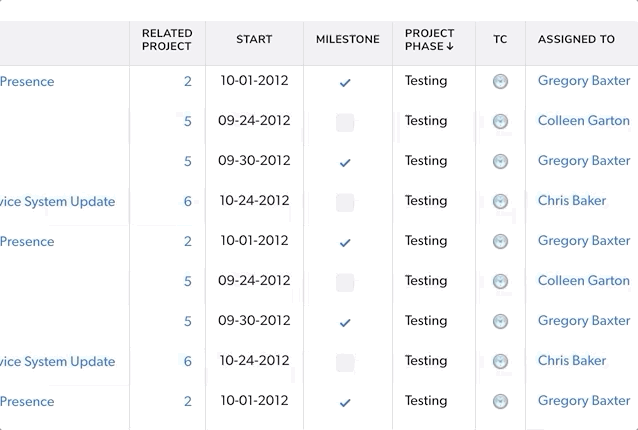Sort by Project Phase column arrow
Screen dimensions: 638x430
(x=450, y=46)
